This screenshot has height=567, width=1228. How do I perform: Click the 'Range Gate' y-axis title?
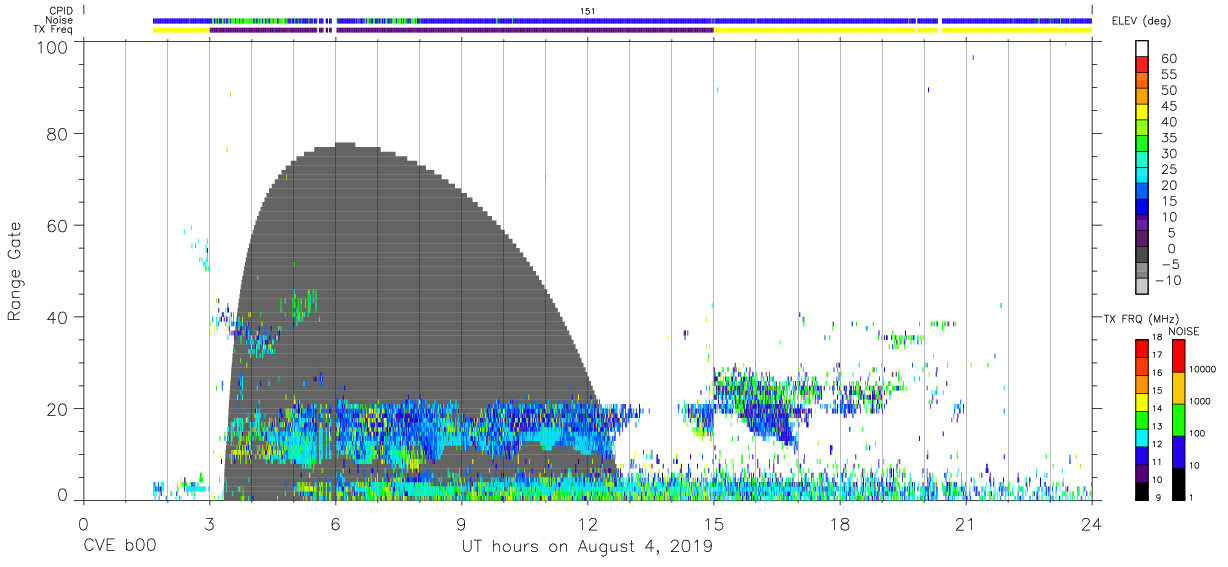[x=15, y=270]
